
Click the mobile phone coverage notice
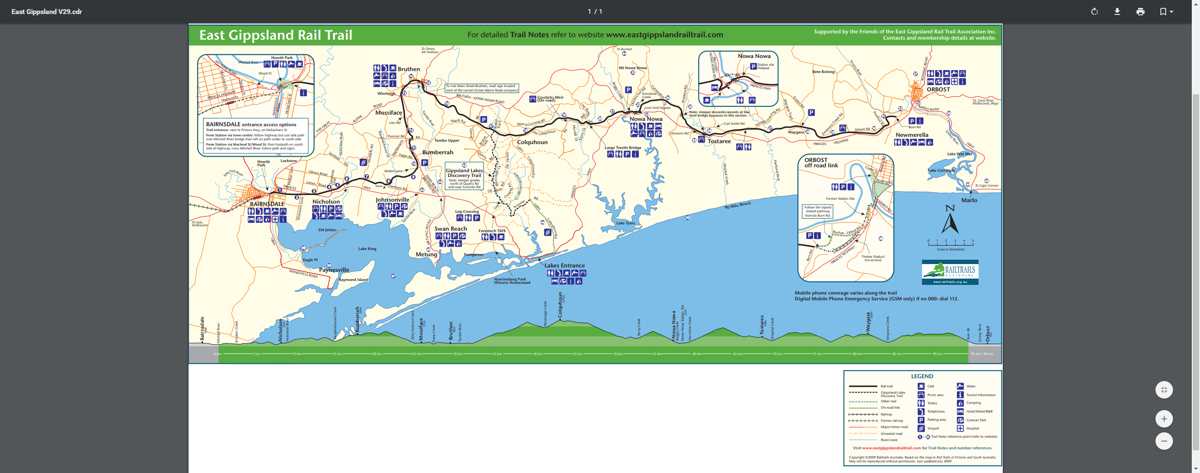click(x=876, y=296)
